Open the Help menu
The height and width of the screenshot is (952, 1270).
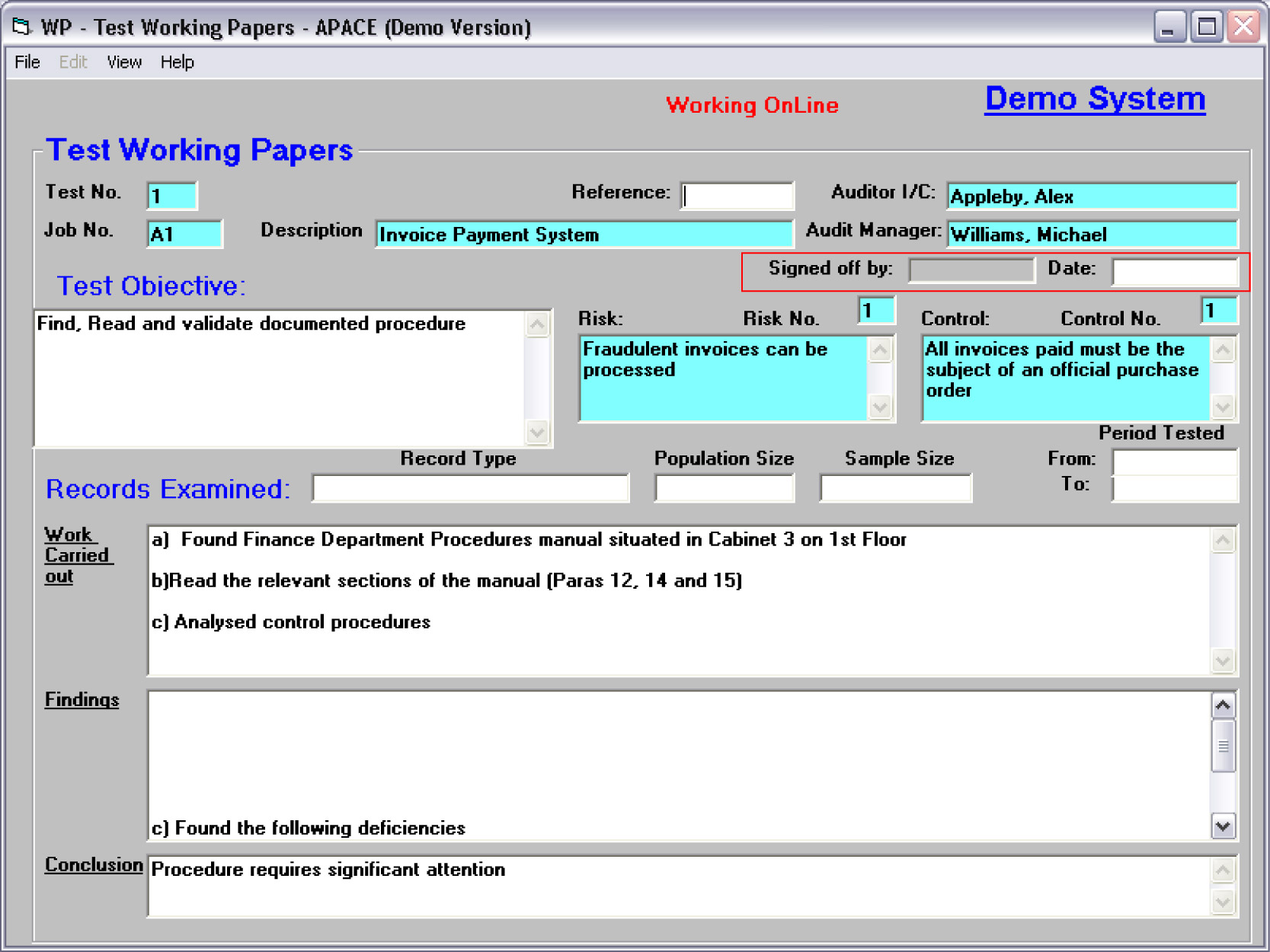coord(177,62)
